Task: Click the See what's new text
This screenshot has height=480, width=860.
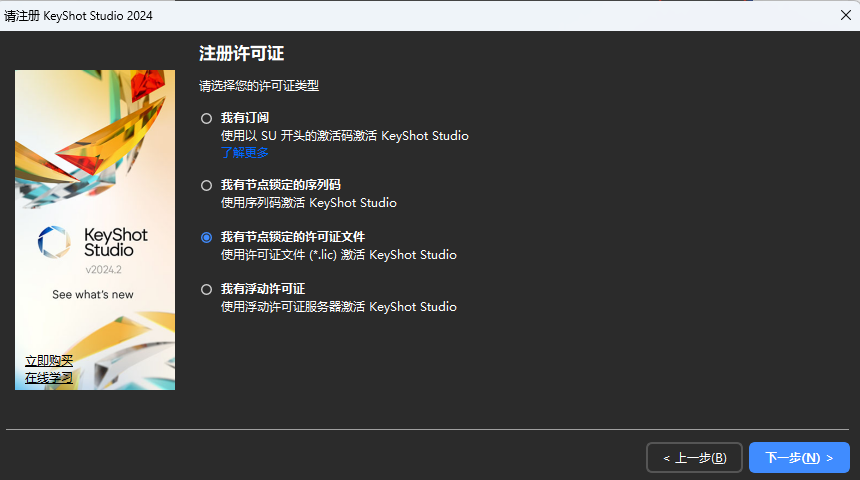Action: pos(93,295)
